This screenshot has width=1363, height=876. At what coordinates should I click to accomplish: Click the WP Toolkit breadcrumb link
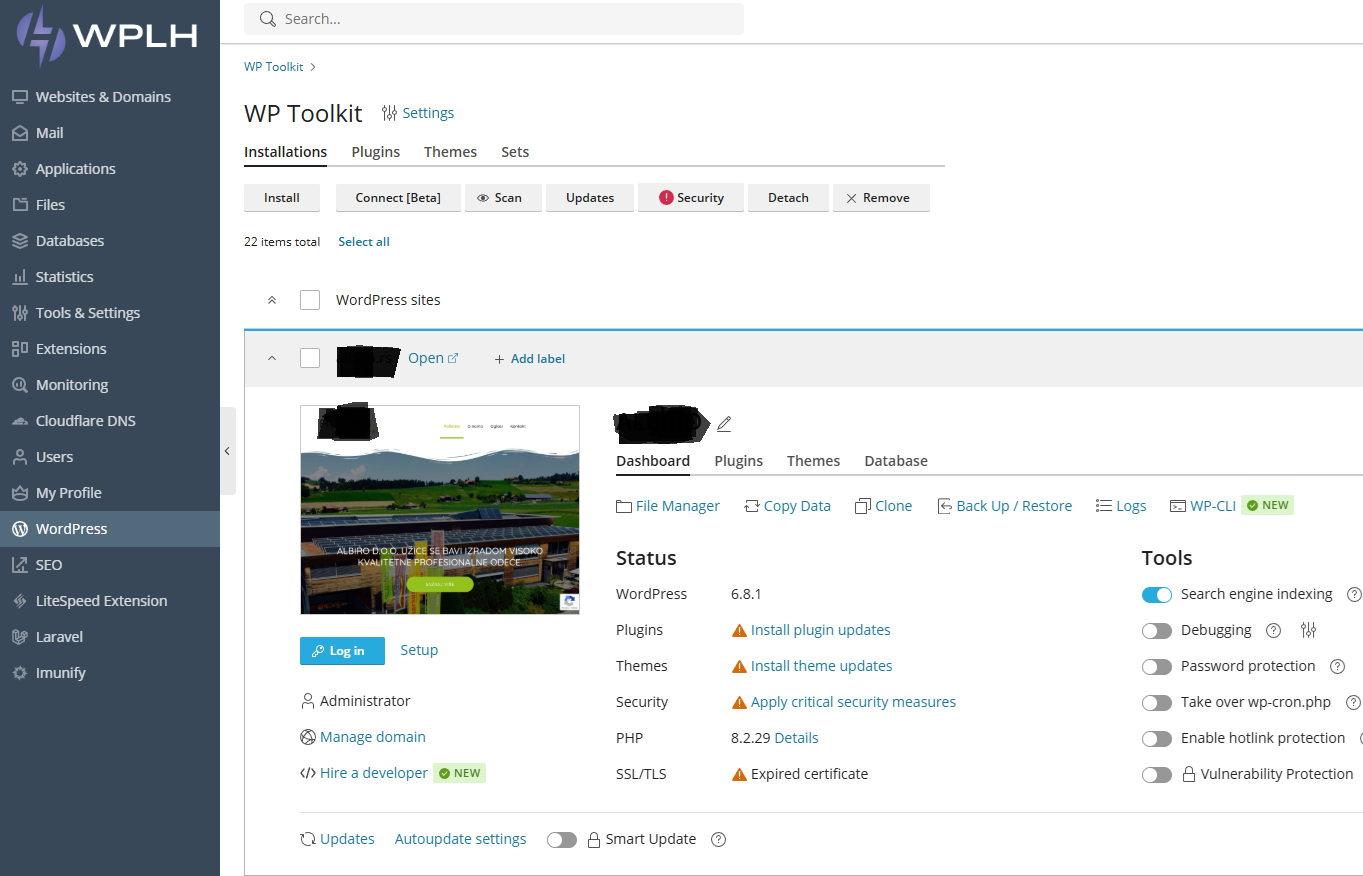pos(273,67)
